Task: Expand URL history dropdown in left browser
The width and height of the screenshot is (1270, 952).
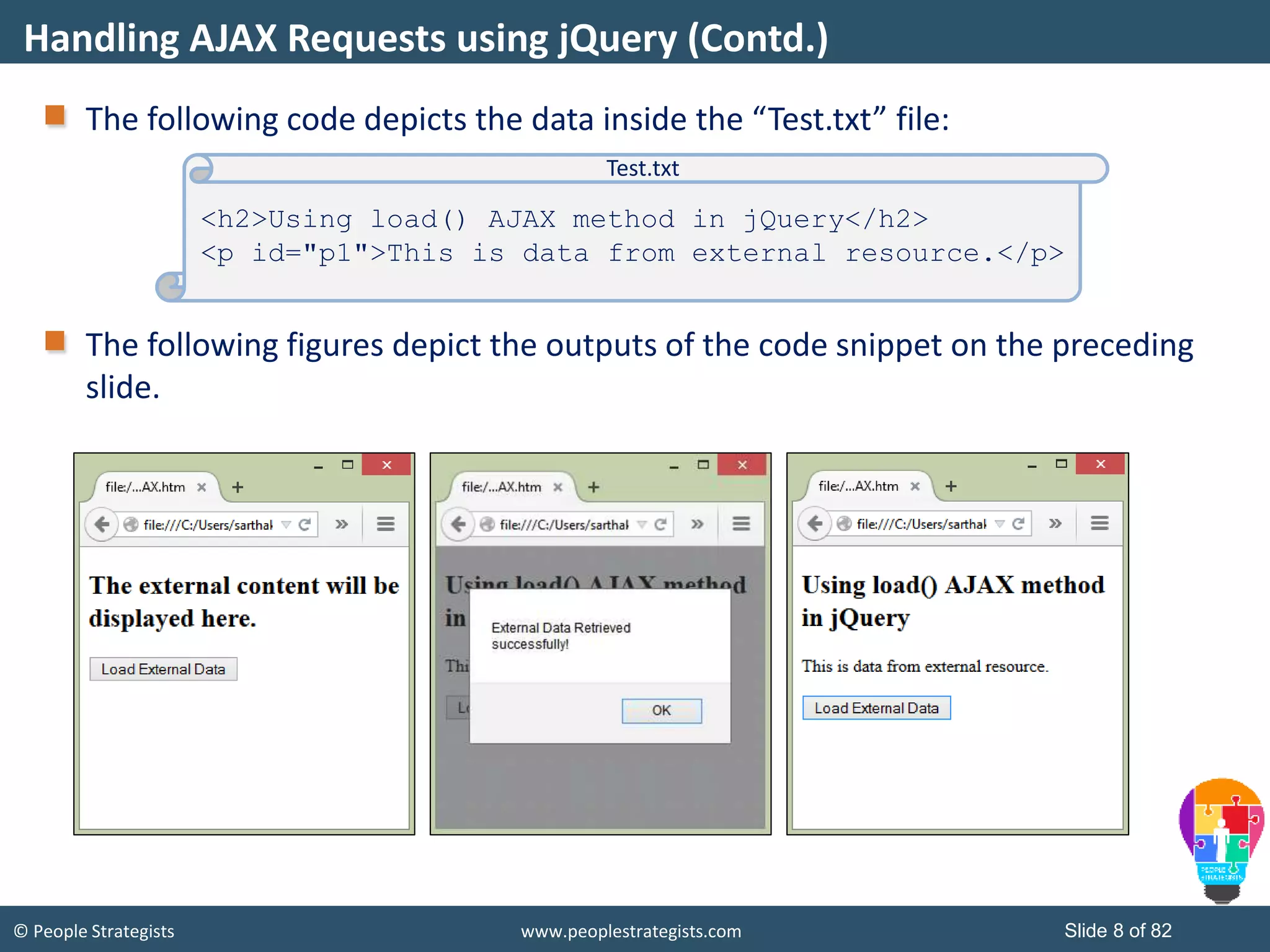Action: pos(286,525)
